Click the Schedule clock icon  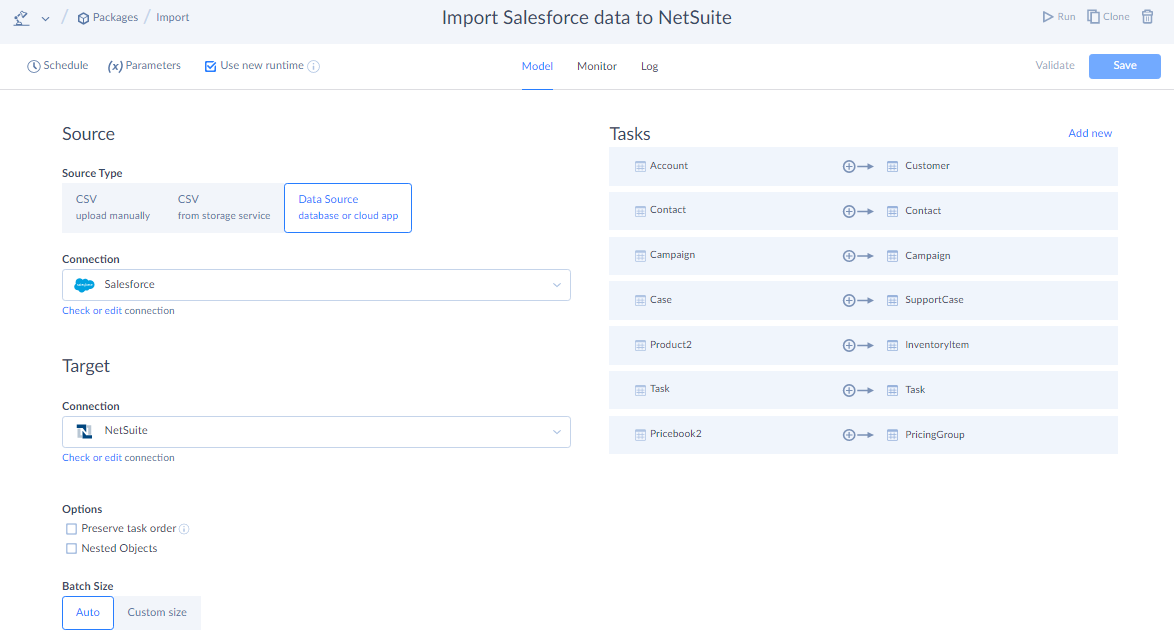(34, 66)
